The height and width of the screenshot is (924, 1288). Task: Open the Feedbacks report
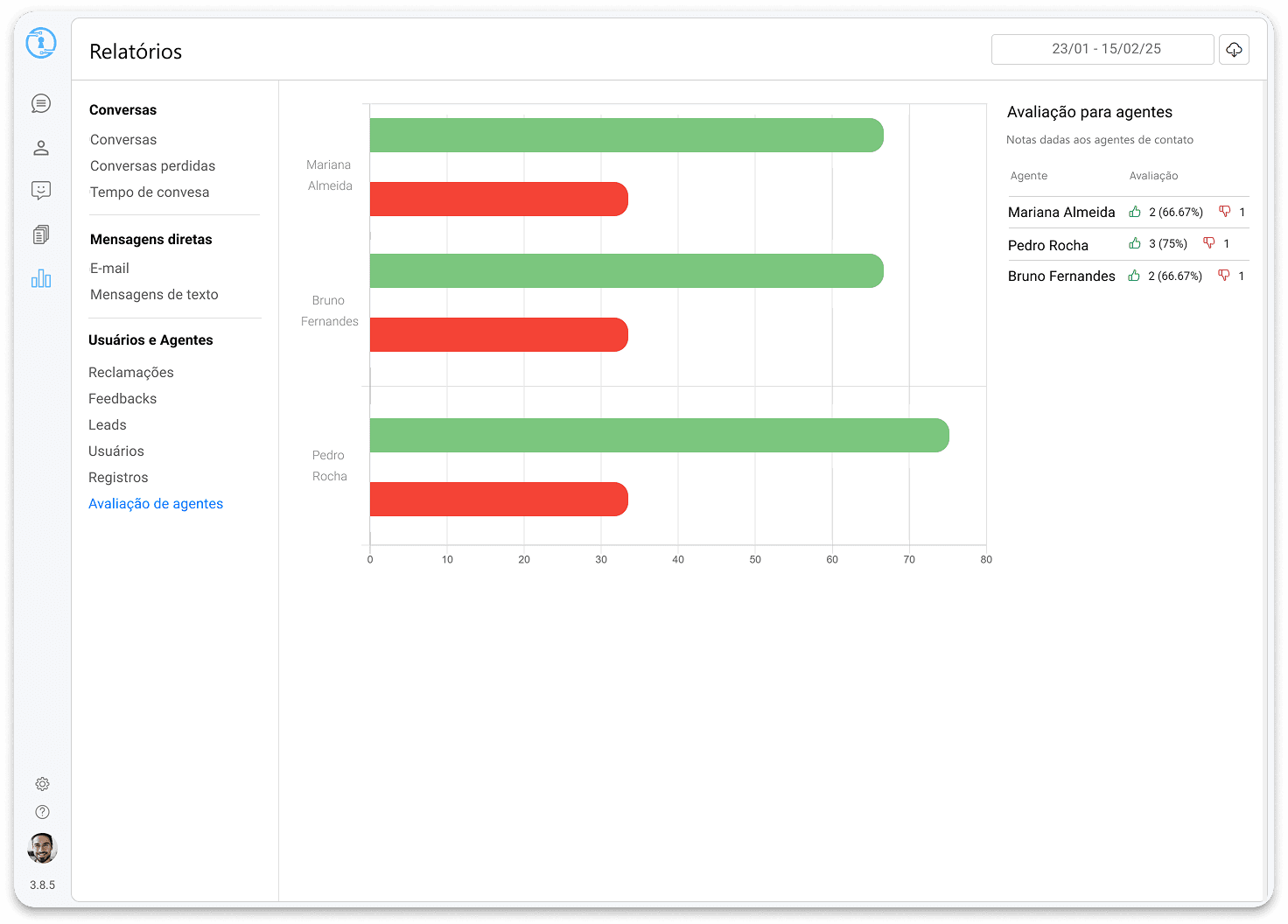pos(122,399)
